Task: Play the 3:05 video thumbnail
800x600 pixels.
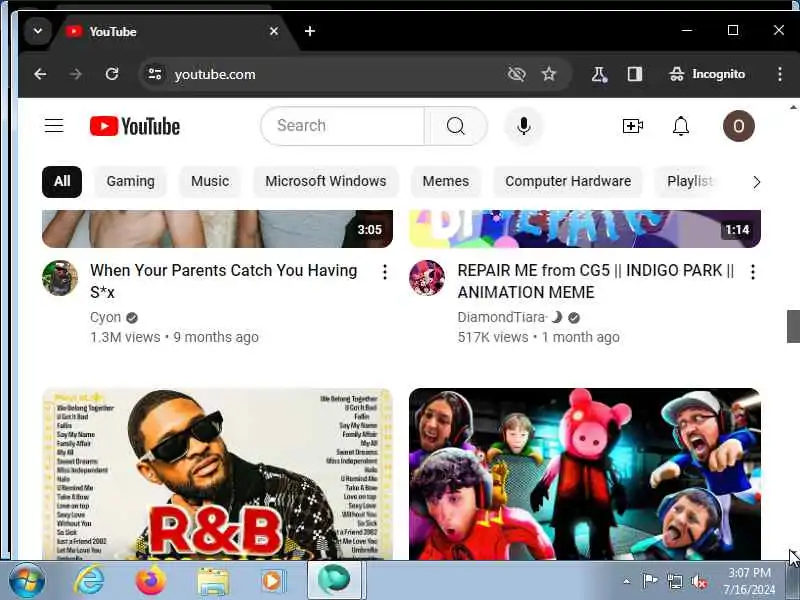Action: tap(217, 229)
